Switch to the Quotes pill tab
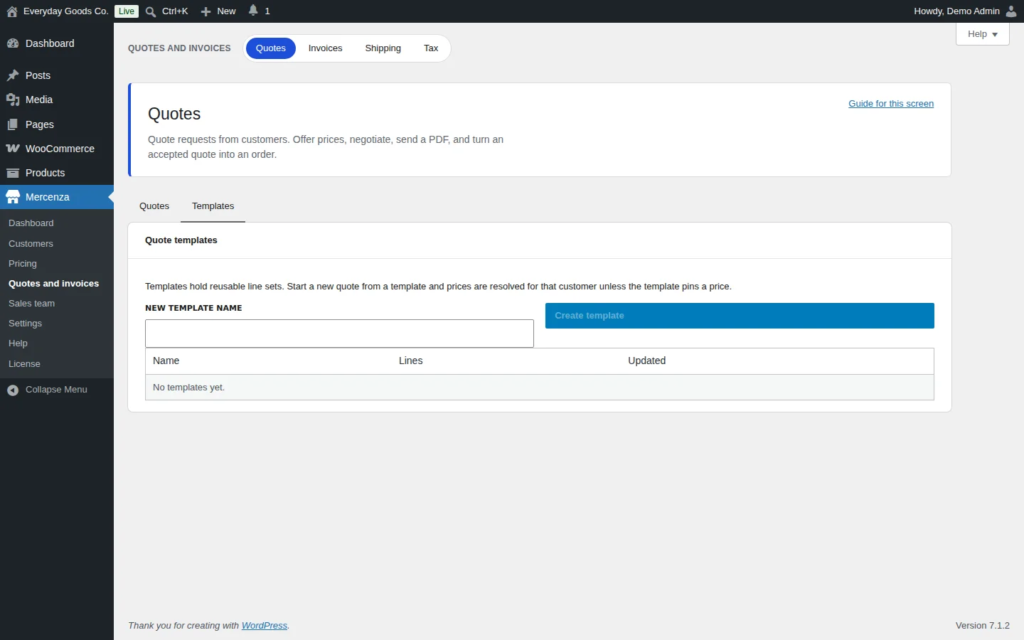The height and width of the screenshot is (640, 1024). tap(270, 48)
